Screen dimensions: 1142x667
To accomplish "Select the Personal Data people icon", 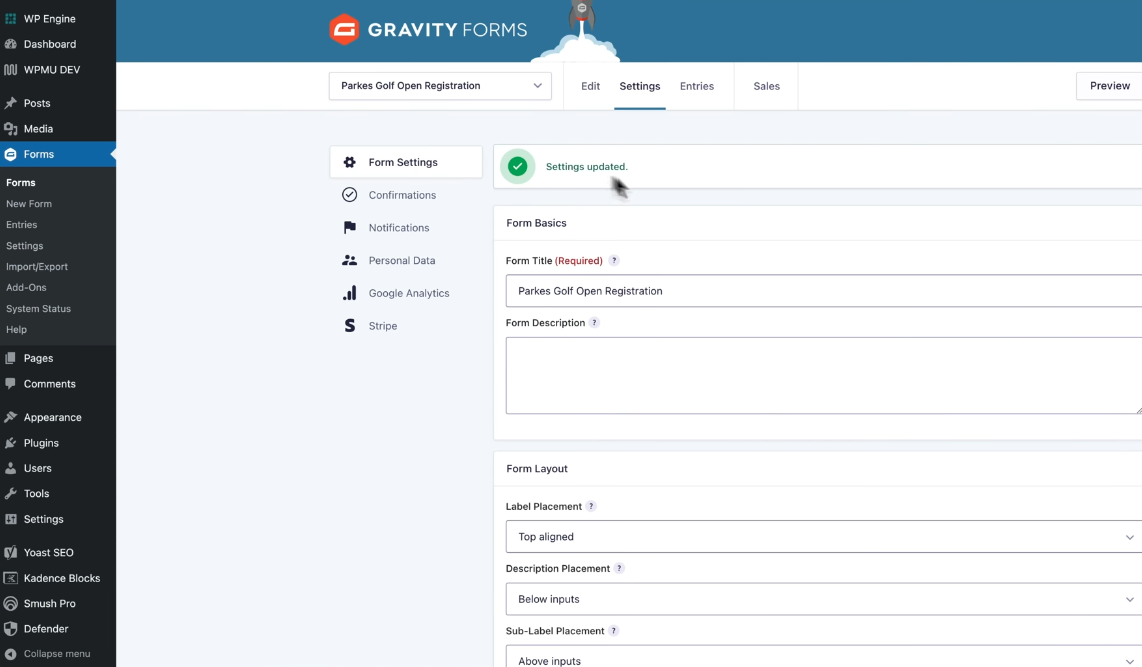I will pos(349,260).
